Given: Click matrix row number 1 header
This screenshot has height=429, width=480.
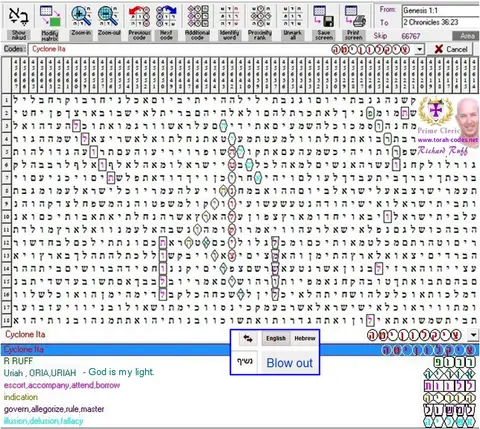Looking at the screenshot, I should tap(6, 100).
